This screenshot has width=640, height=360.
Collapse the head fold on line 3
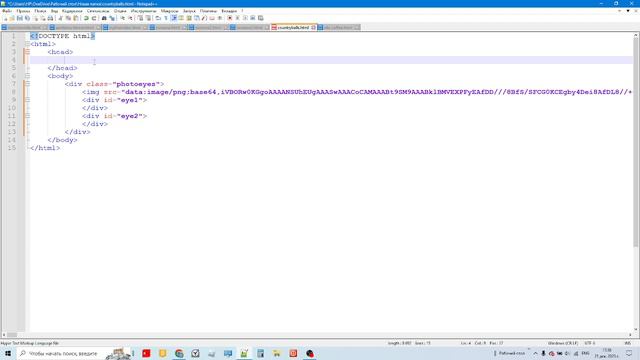pos(28,52)
